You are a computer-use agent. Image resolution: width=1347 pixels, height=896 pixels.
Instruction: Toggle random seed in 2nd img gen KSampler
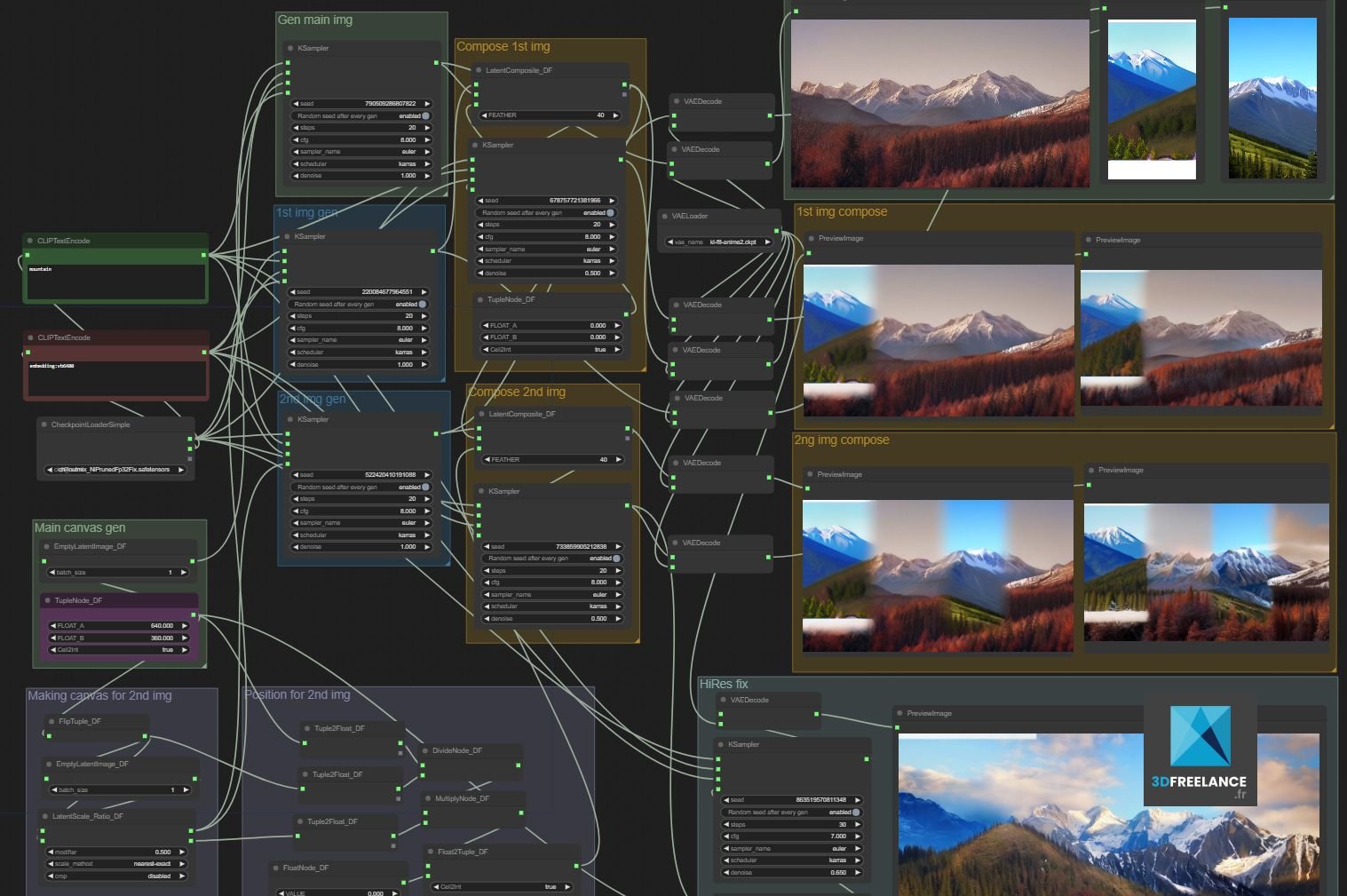425,487
